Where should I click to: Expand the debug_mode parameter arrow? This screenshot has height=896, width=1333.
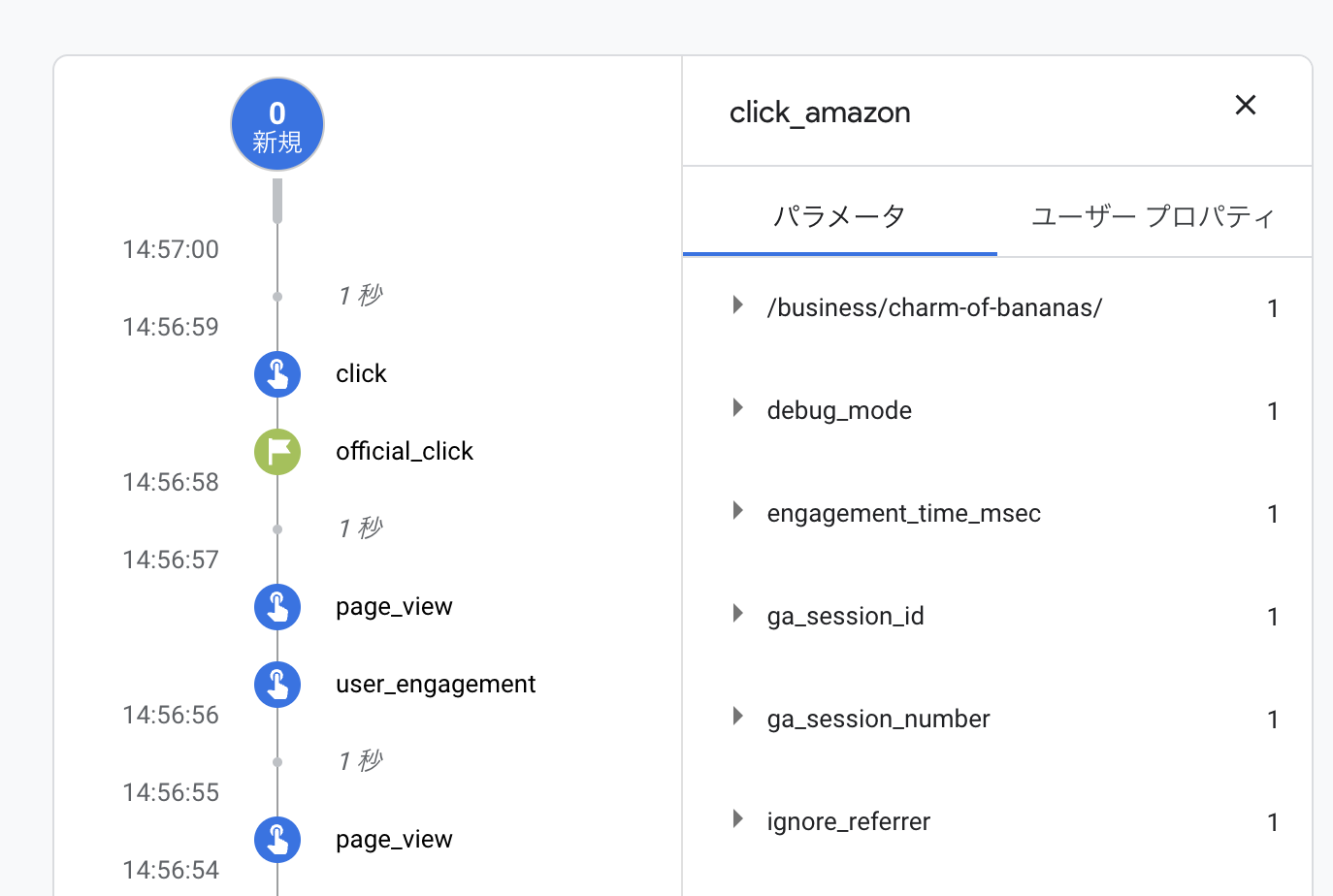point(738,408)
